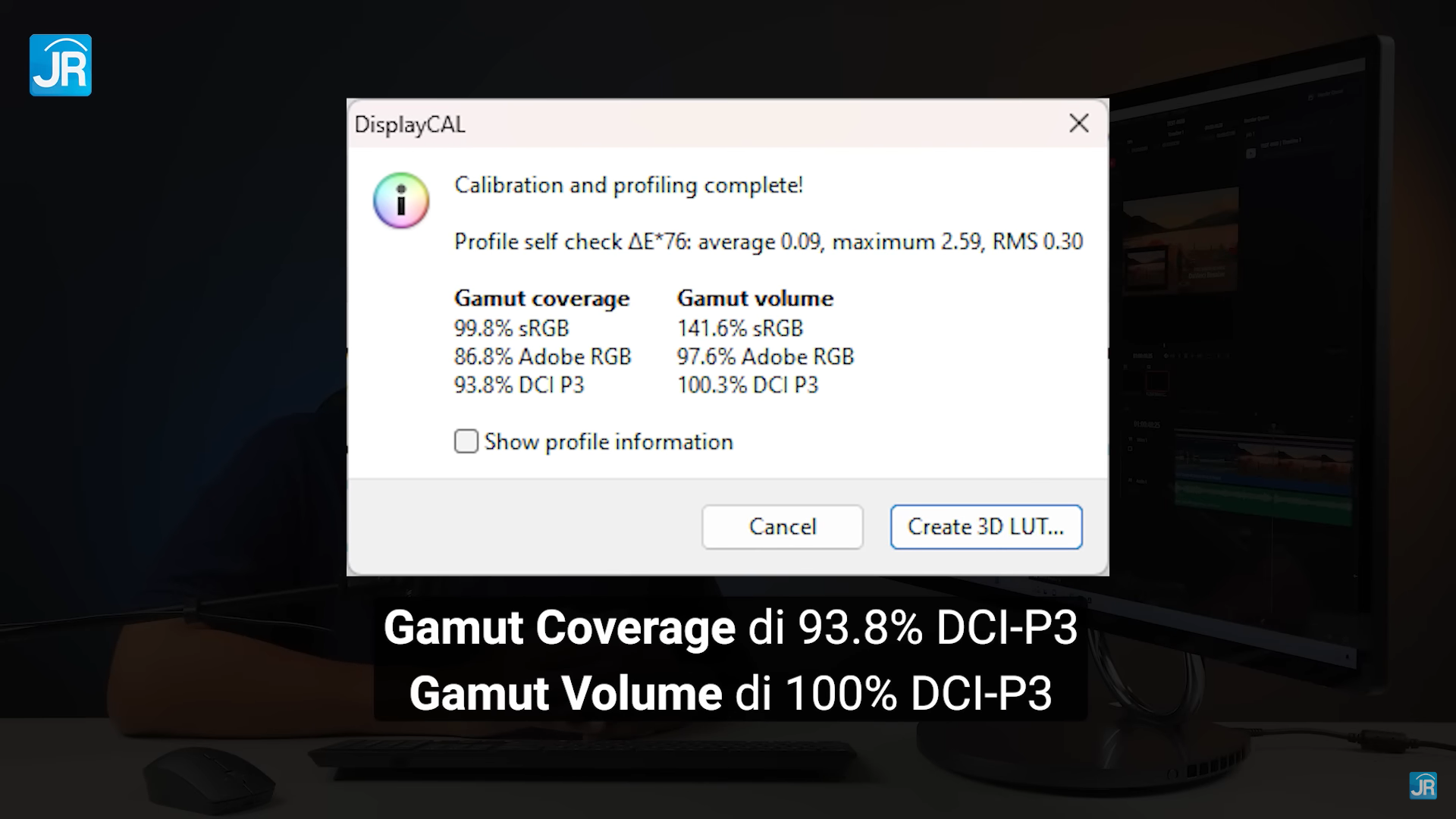Click the rainbow info icon in the dialog

[x=401, y=200]
